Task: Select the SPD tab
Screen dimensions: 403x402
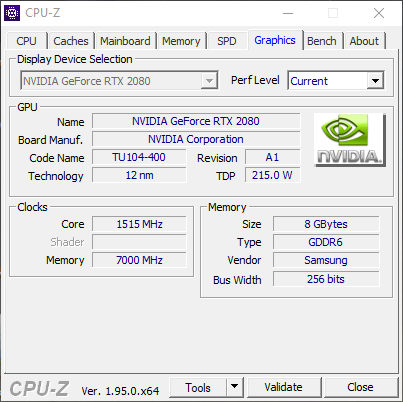Action: 227,41
